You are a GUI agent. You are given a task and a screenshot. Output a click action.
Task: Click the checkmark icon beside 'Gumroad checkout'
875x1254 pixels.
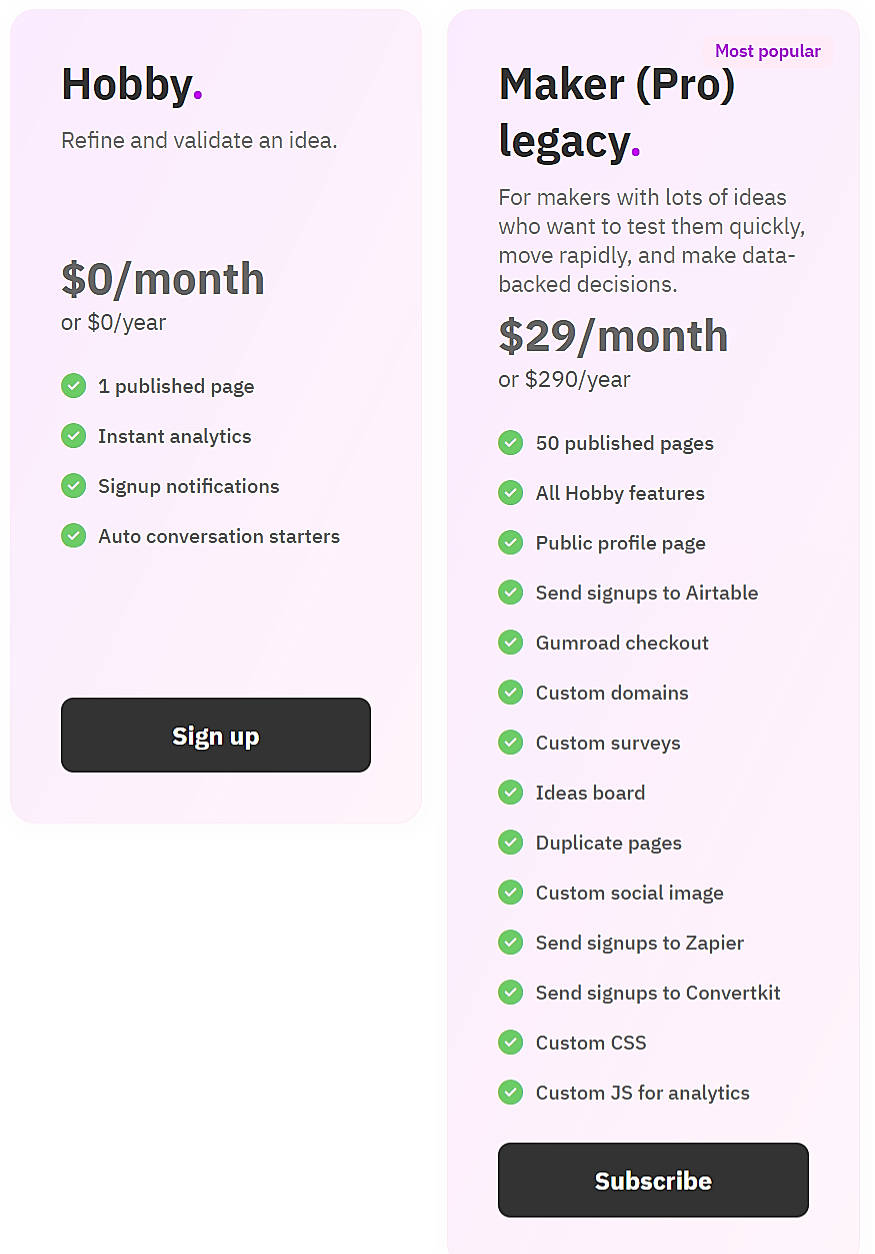pyautogui.click(x=510, y=642)
